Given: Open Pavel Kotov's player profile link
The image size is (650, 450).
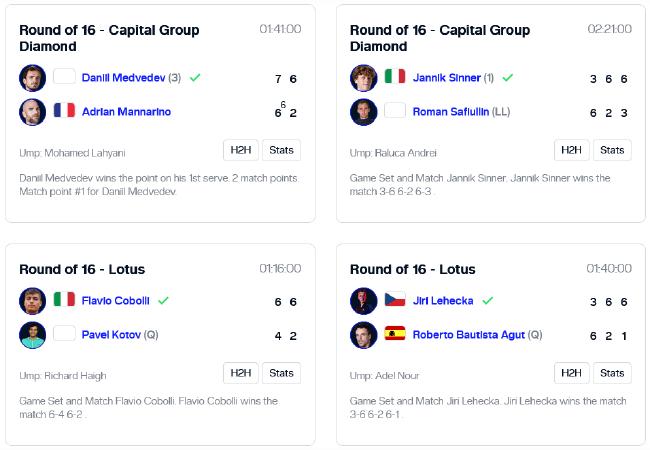Looking at the screenshot, I should tap(111, 334).
